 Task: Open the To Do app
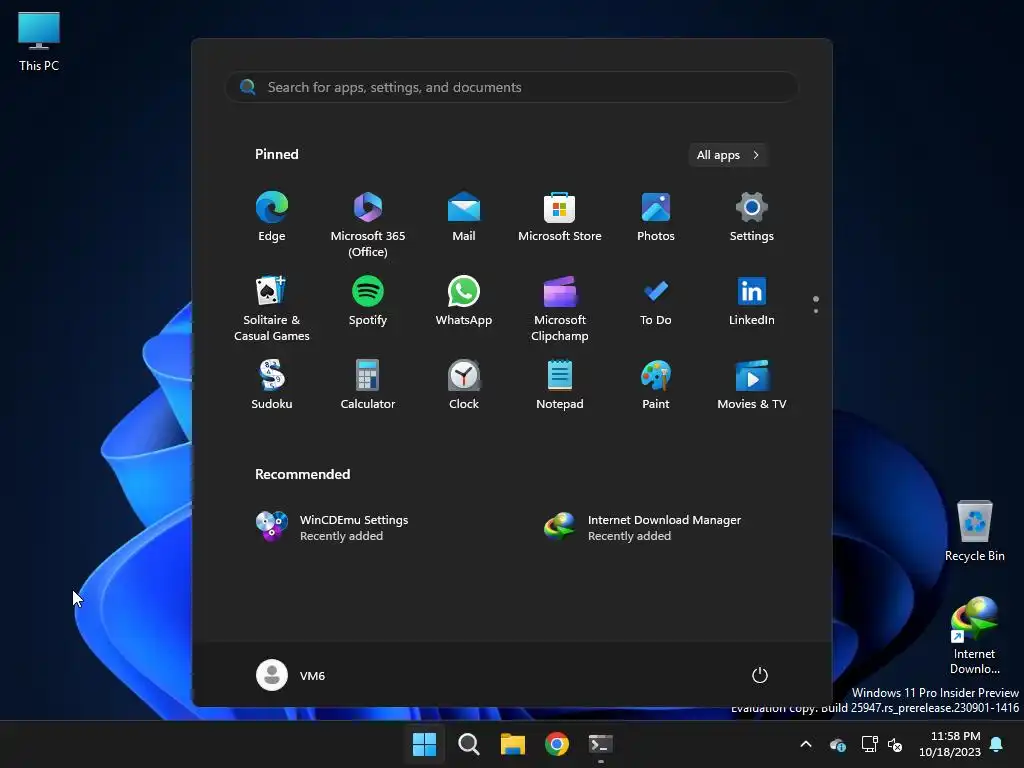click(656, 302)
